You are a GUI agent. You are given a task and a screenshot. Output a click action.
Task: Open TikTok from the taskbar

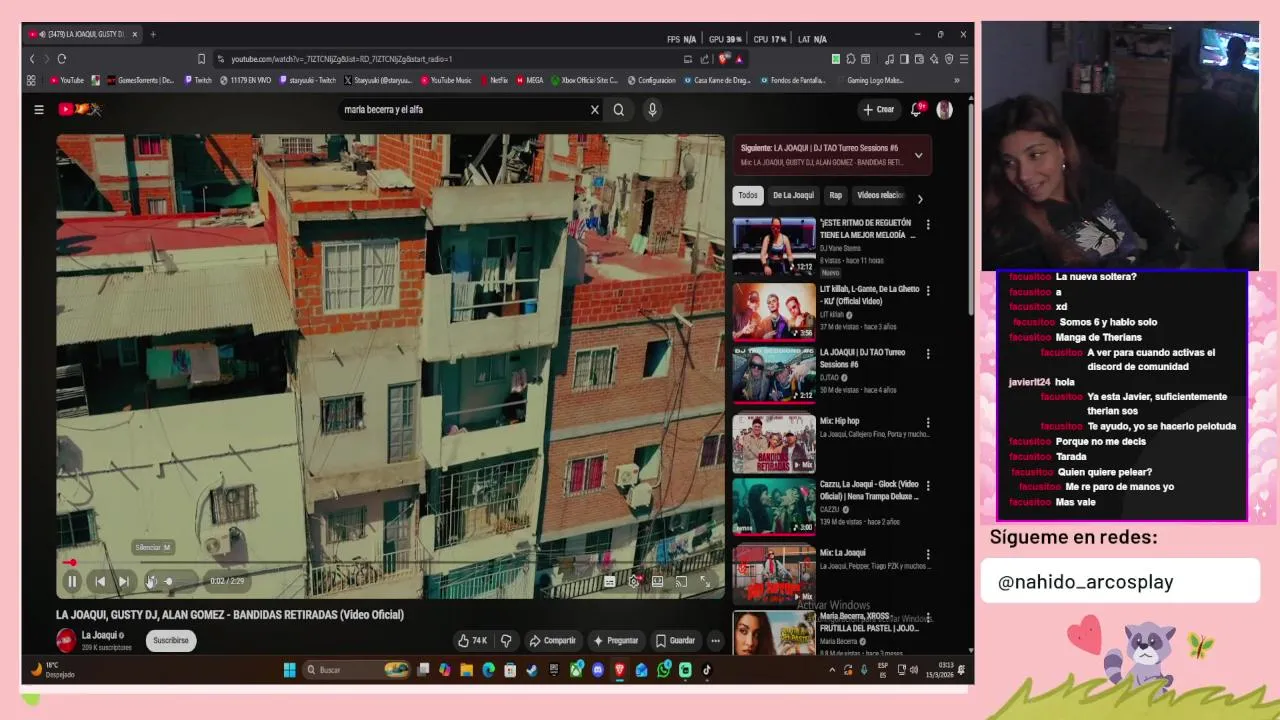click(706, 670)
